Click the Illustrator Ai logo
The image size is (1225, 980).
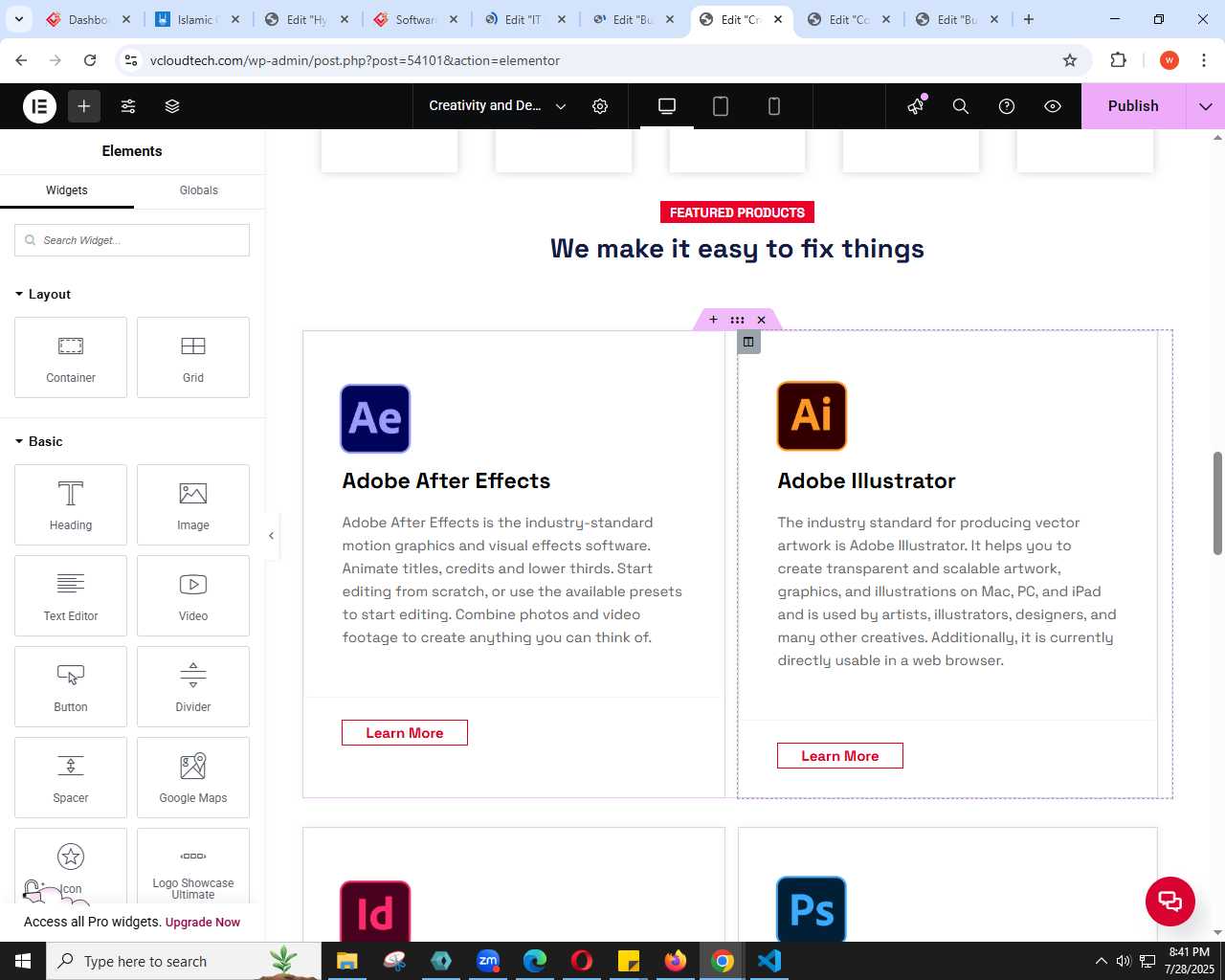click(812, 415)
